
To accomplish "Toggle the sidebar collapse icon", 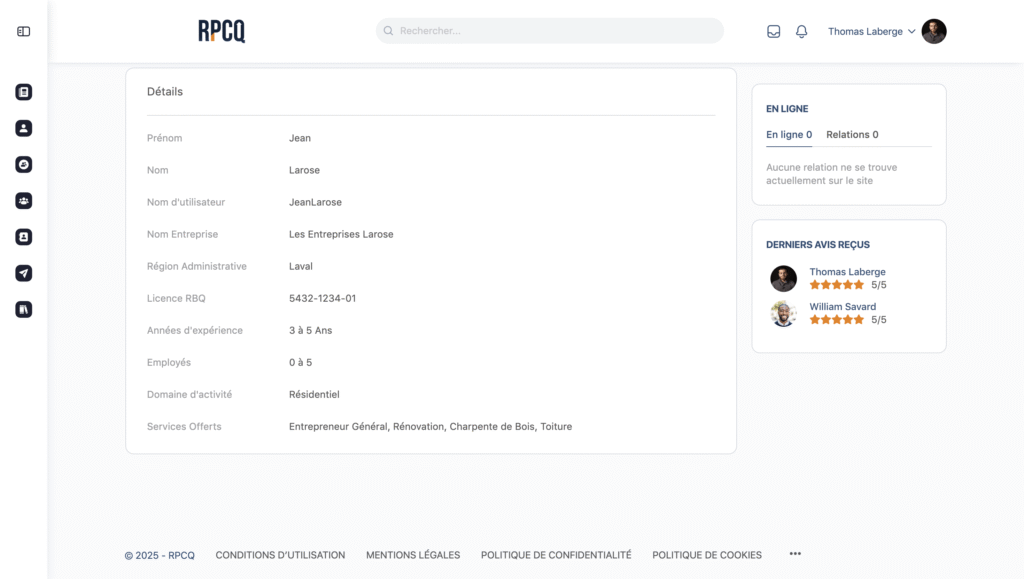I will (x=24, y=31).
